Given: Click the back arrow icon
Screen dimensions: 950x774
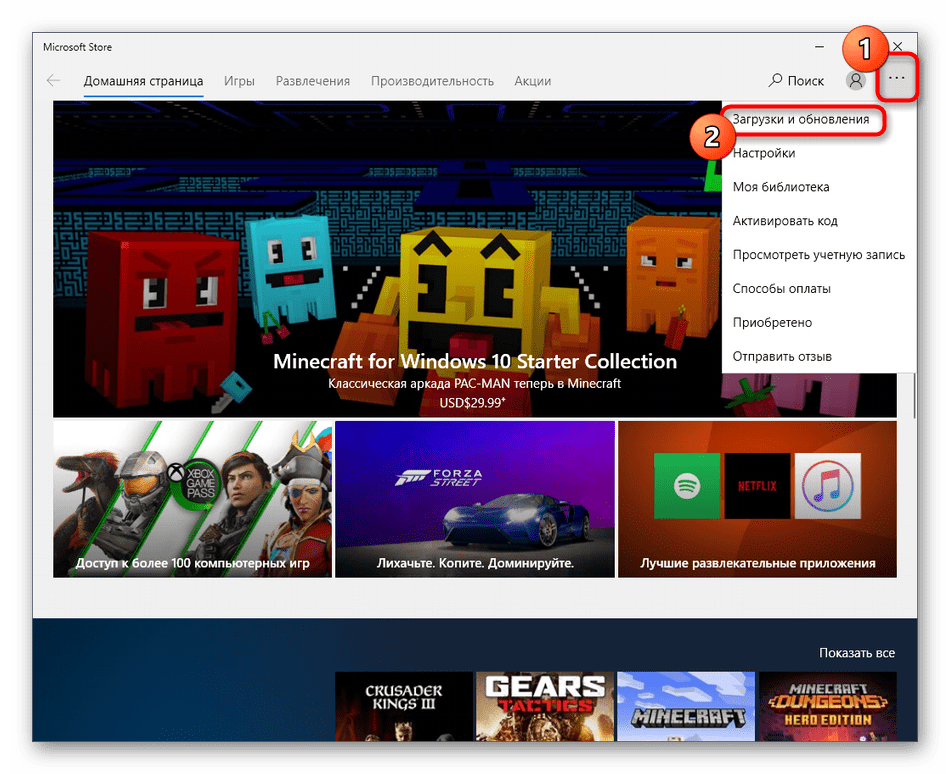Looking at the screenshot, I should coord(53,81).
